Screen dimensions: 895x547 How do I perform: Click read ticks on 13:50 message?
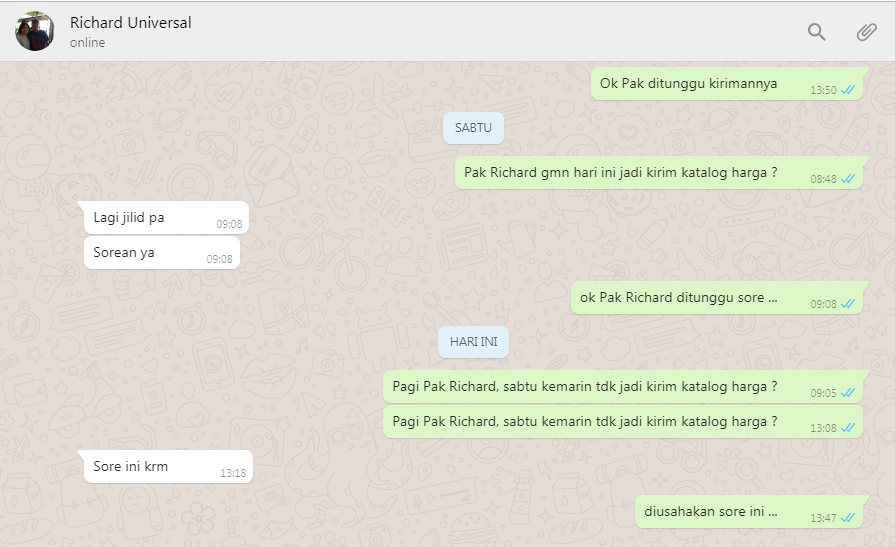pyautogui.click(x=848, y=90)
